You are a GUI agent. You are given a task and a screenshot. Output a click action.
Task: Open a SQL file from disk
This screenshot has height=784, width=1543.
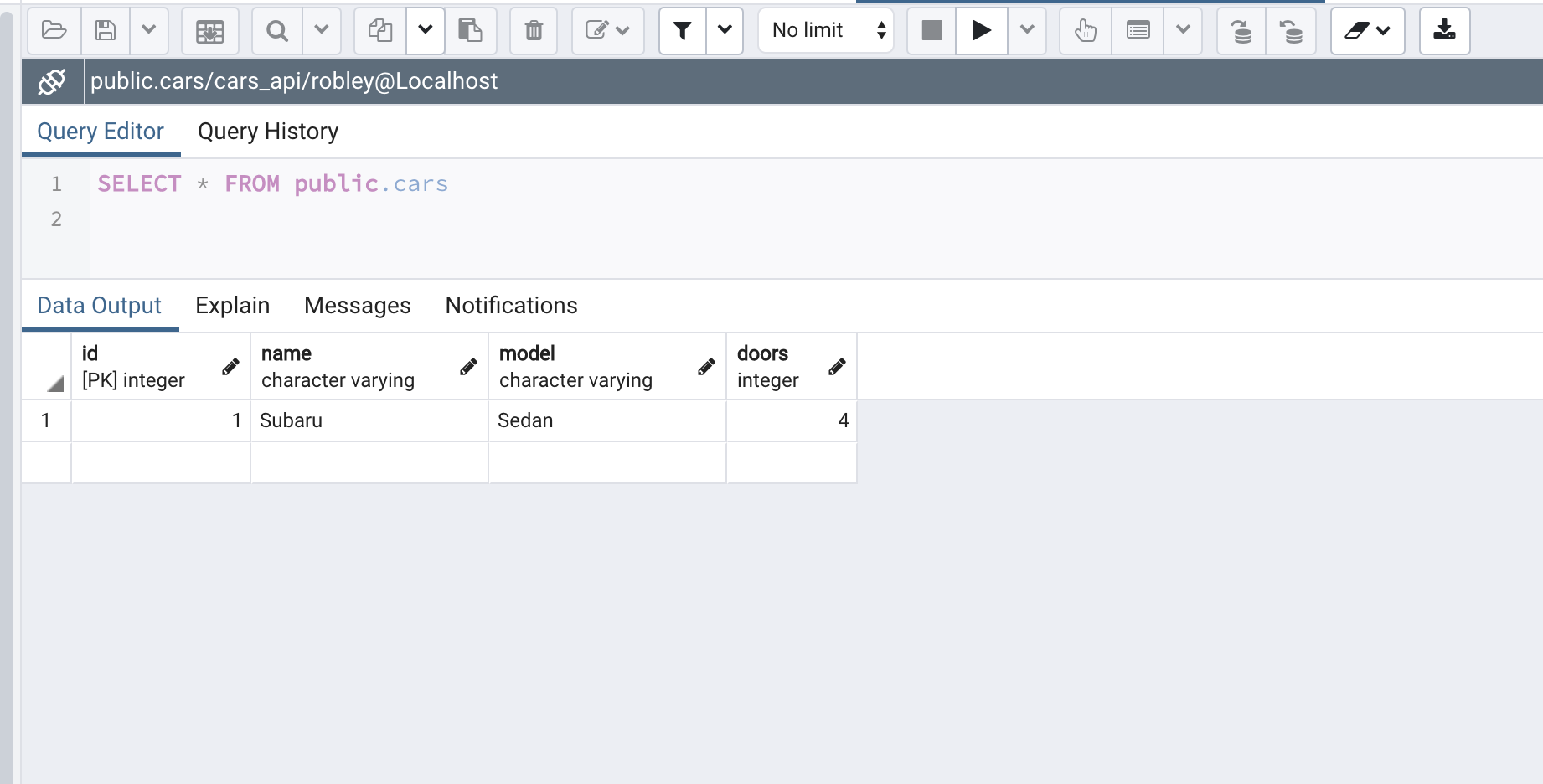53,30
